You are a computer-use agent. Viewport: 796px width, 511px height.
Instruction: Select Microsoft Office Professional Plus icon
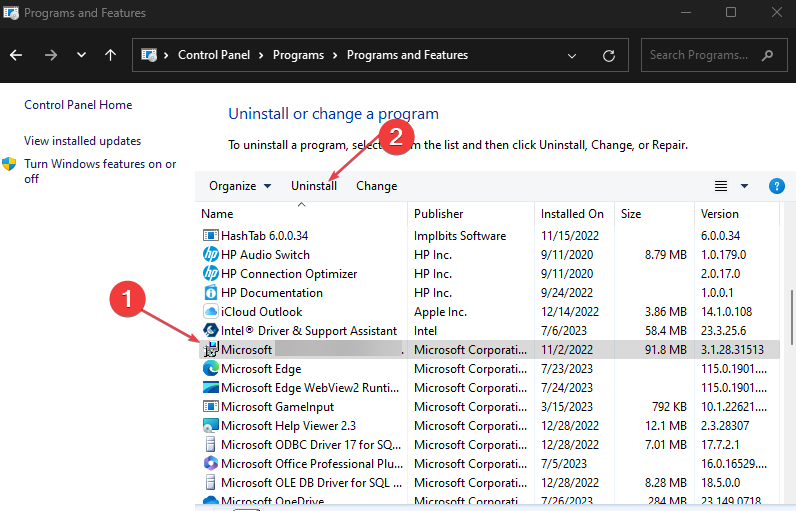[x=210, y=463]
